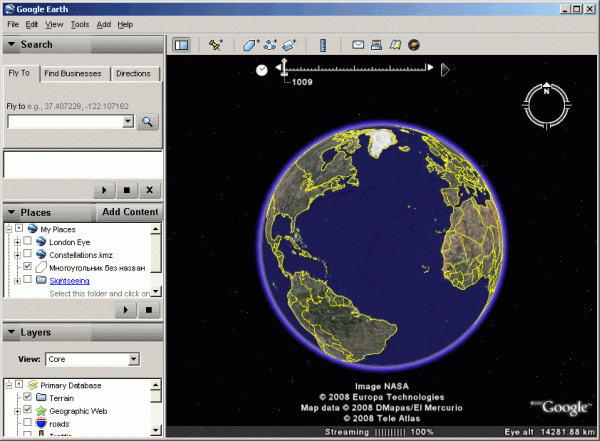Uncheck the Terrain layer checkbox

point(27,397)
